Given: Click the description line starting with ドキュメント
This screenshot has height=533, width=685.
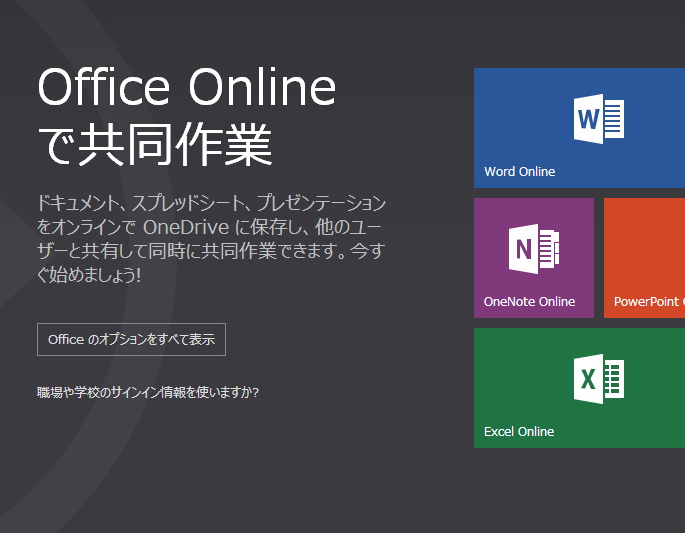Looking at the screenshot, I should tap(210, 202).
